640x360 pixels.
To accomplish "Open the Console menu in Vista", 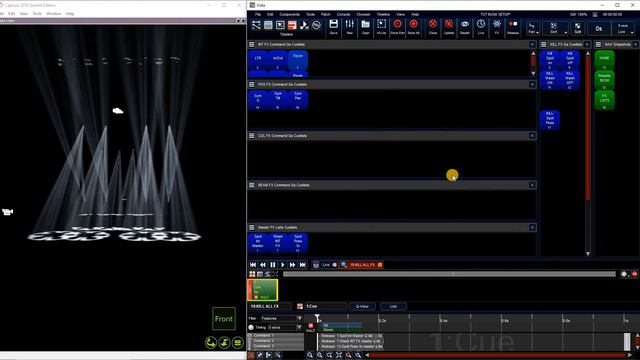I will (x=343, y=14).
